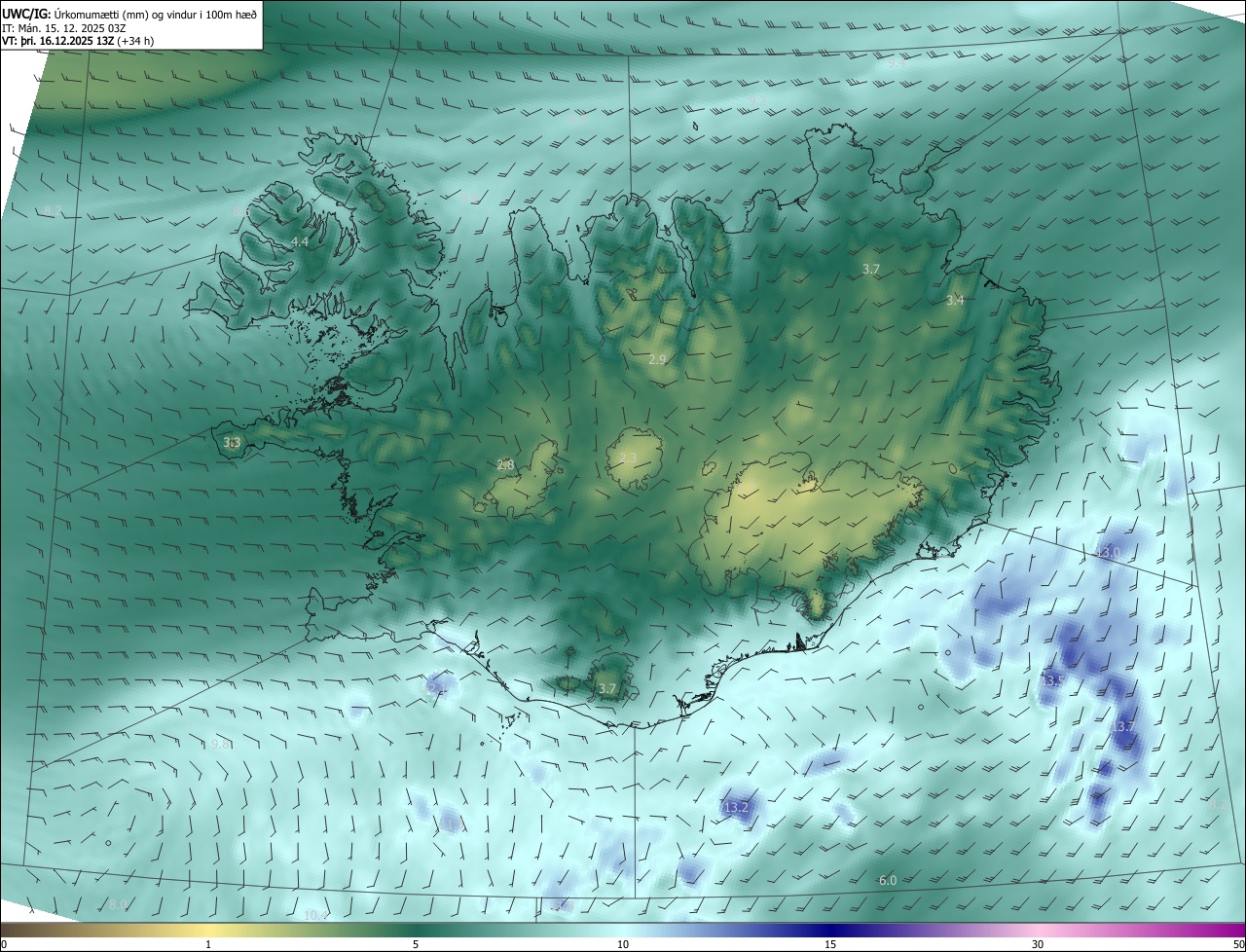This screenshot has height=952, width=1246.
Task: Click the 'Úrkomumætti (mm) og vindur' title line
Action: tap(129, 14)
